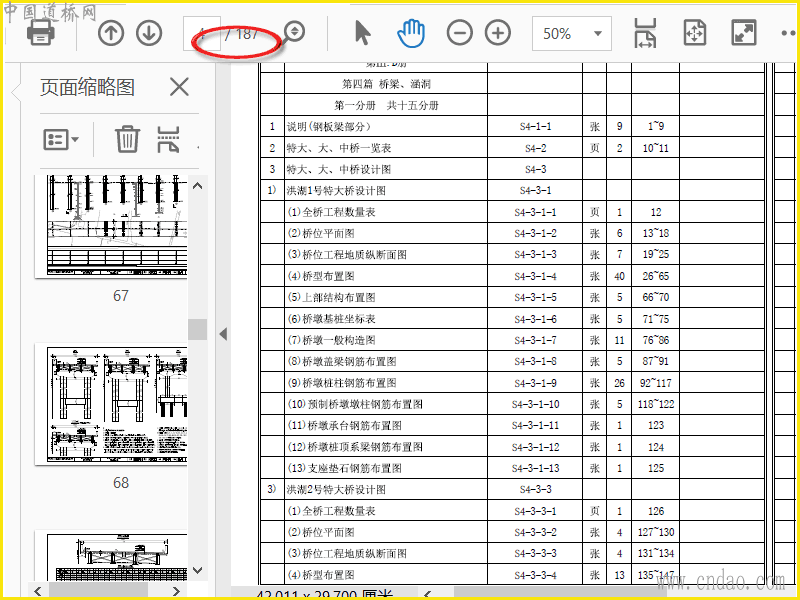The image size is (800, 600).
Task: Click the page layout icon in thumbnails panel
Action: 168,139
